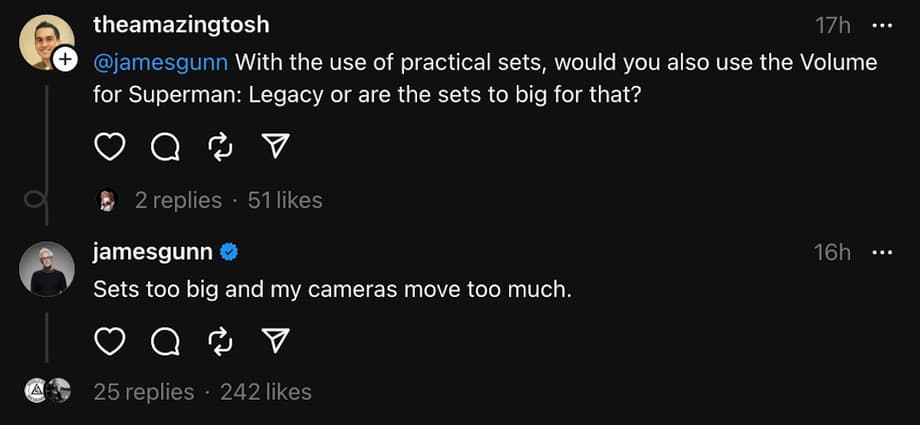The height and width of the screenshot is (425, 920).
Task: Show who gave the 51 likes
Action: point(285,200)
